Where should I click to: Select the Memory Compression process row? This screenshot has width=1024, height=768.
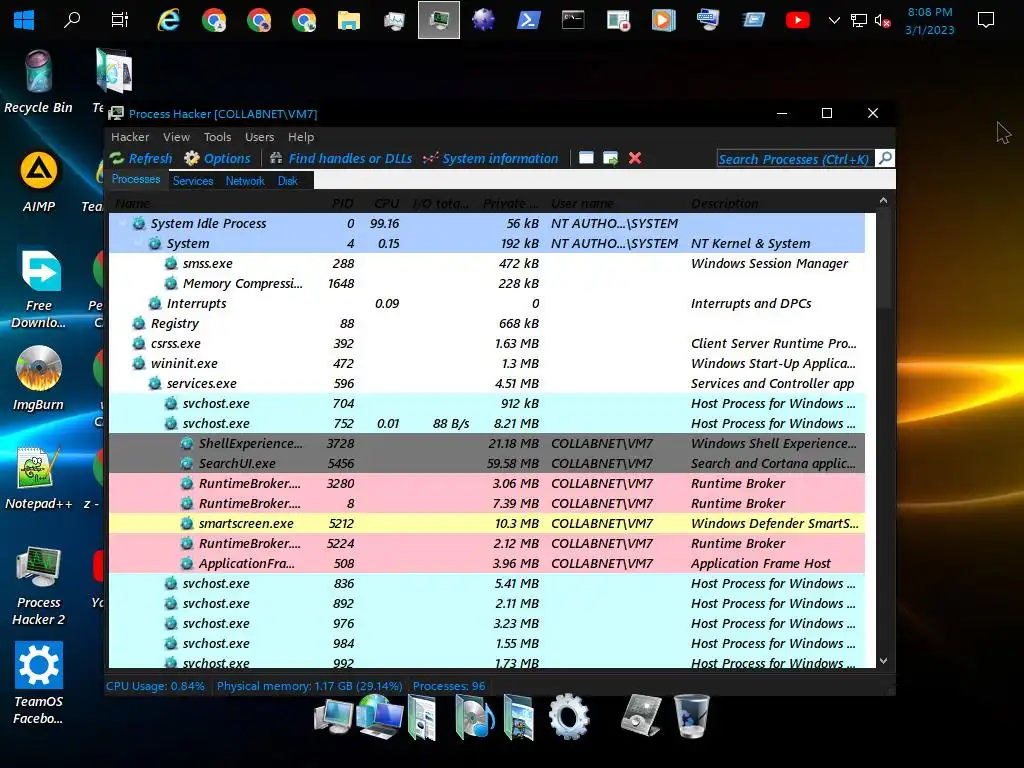(x=487, y=283)
